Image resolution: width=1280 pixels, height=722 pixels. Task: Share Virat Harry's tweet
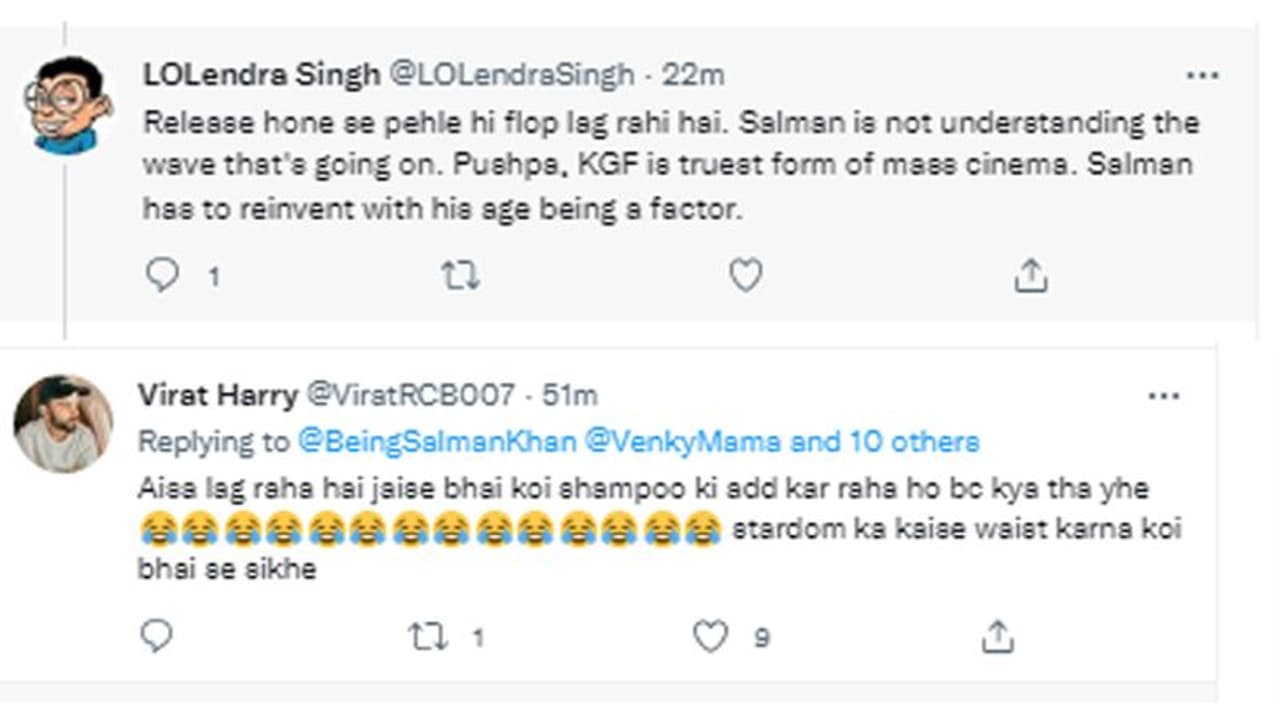(x=997, y=636)
